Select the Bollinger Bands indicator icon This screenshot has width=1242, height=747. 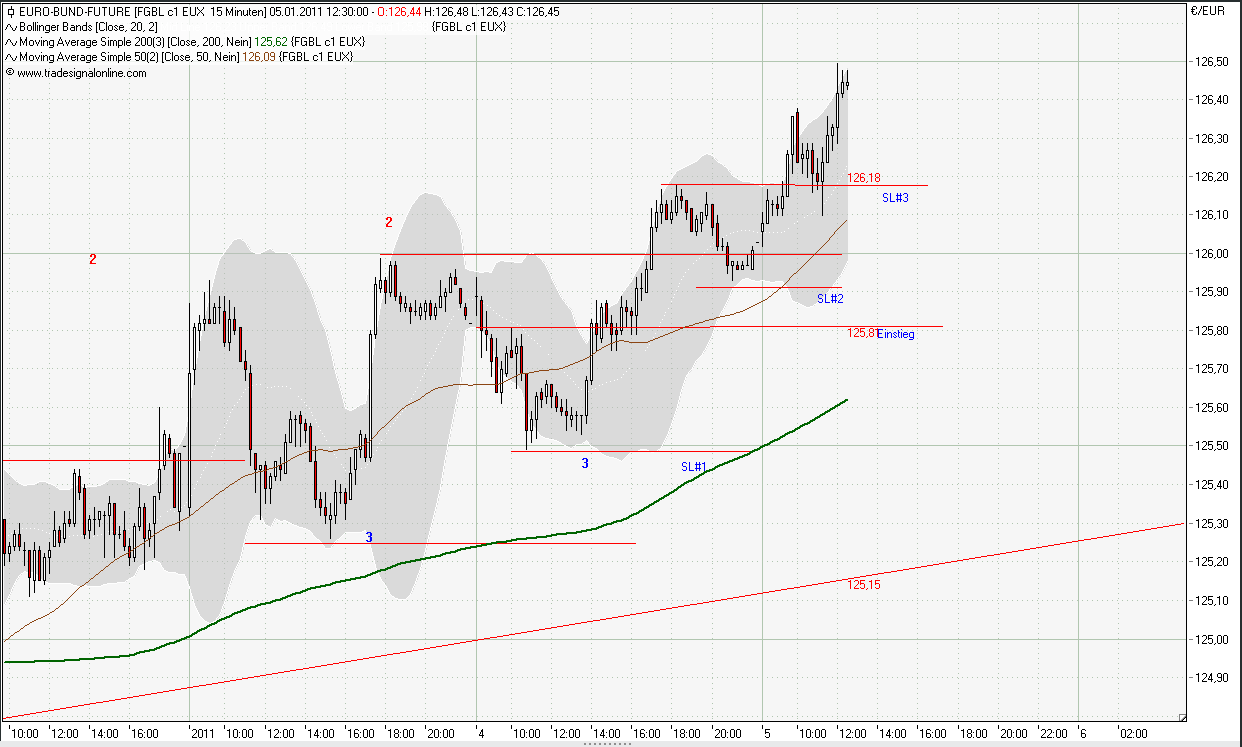[x=10, y=28]
